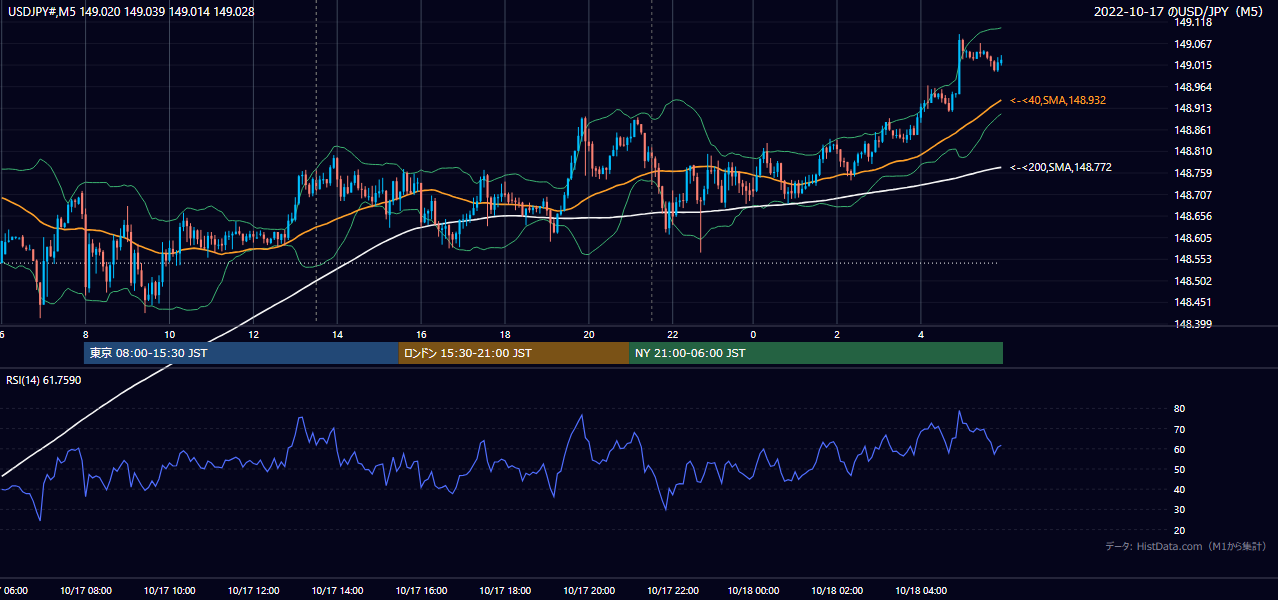Image resolution: width=1278 pixels, height=600 pixels.
Task: Click hour tick '0' under the price chart
Action: [x=753, y=334]
